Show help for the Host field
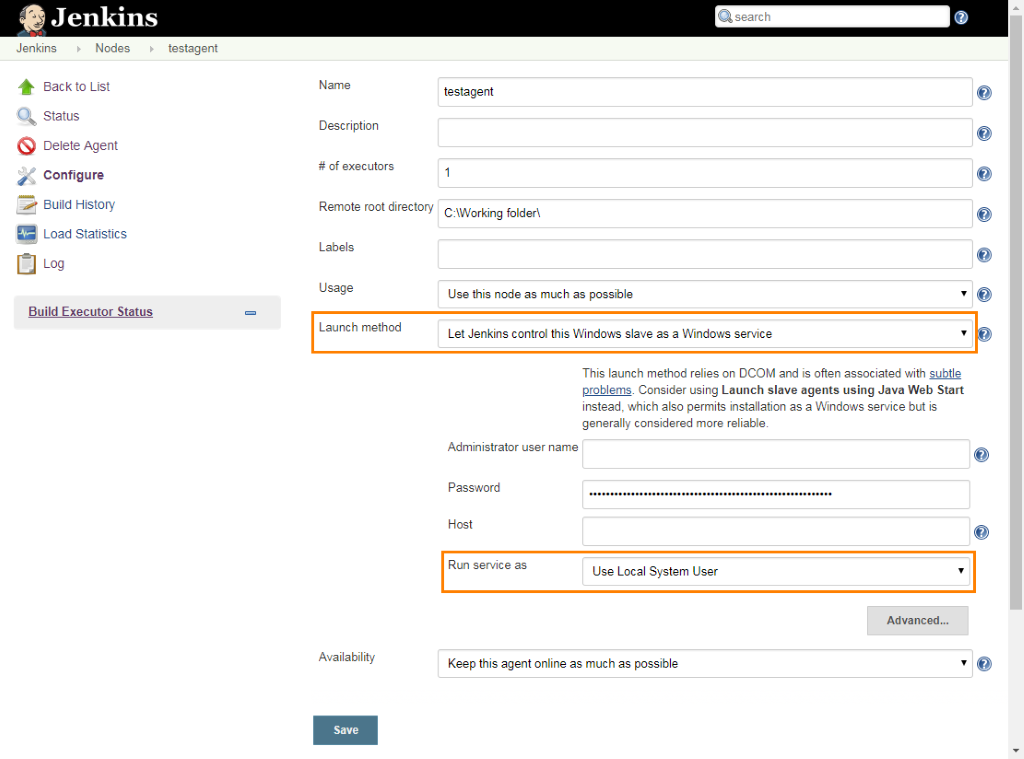Viewport: 1024px width, 759px height. point(981,532)
